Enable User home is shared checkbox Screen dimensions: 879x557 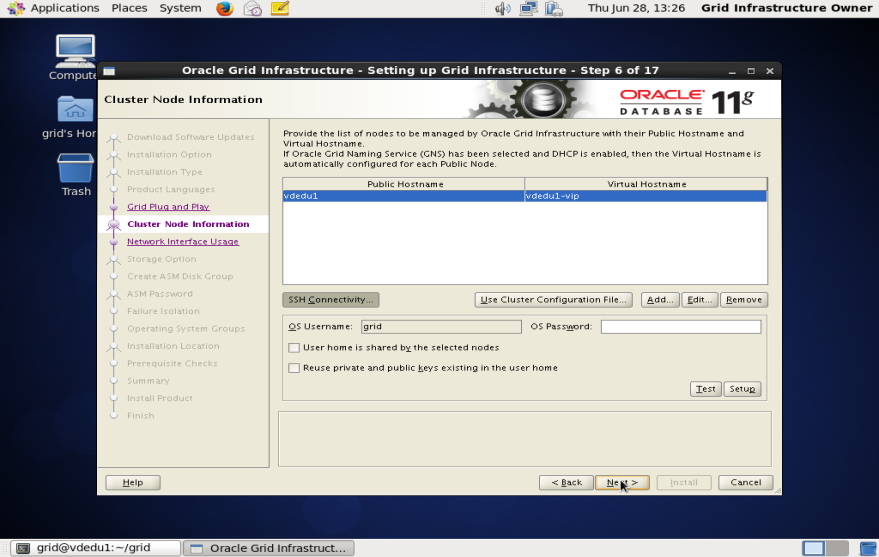[x=294, y=347]
